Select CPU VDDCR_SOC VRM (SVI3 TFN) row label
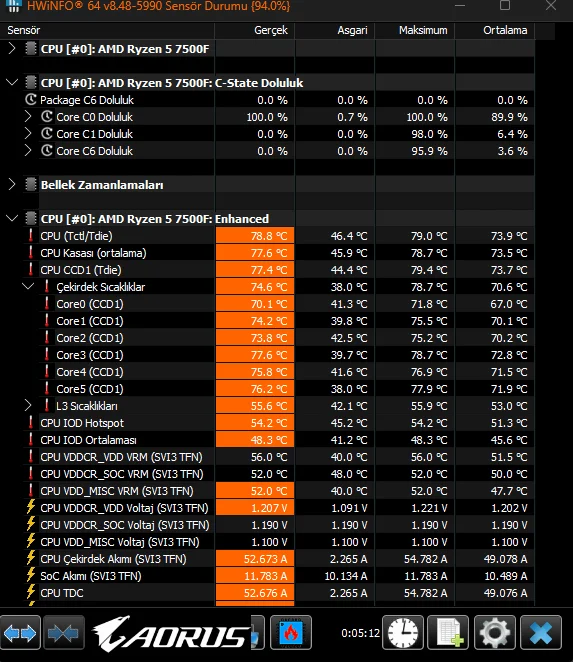The width and height of the screenshot is (573, 662). 122,474
